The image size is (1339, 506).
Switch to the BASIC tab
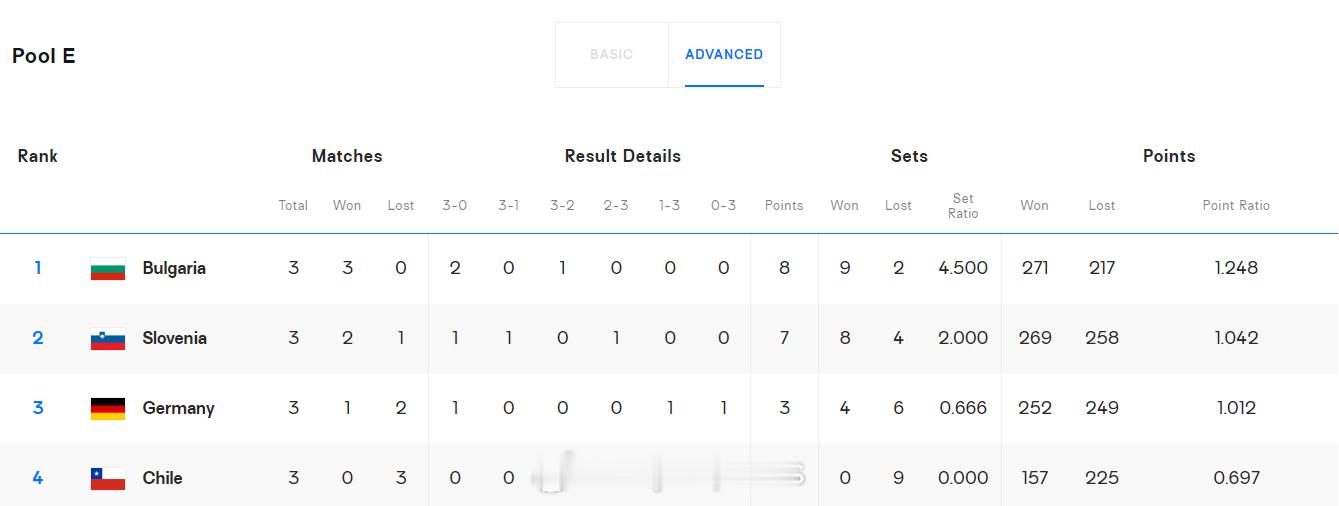(x=611, y=55)
